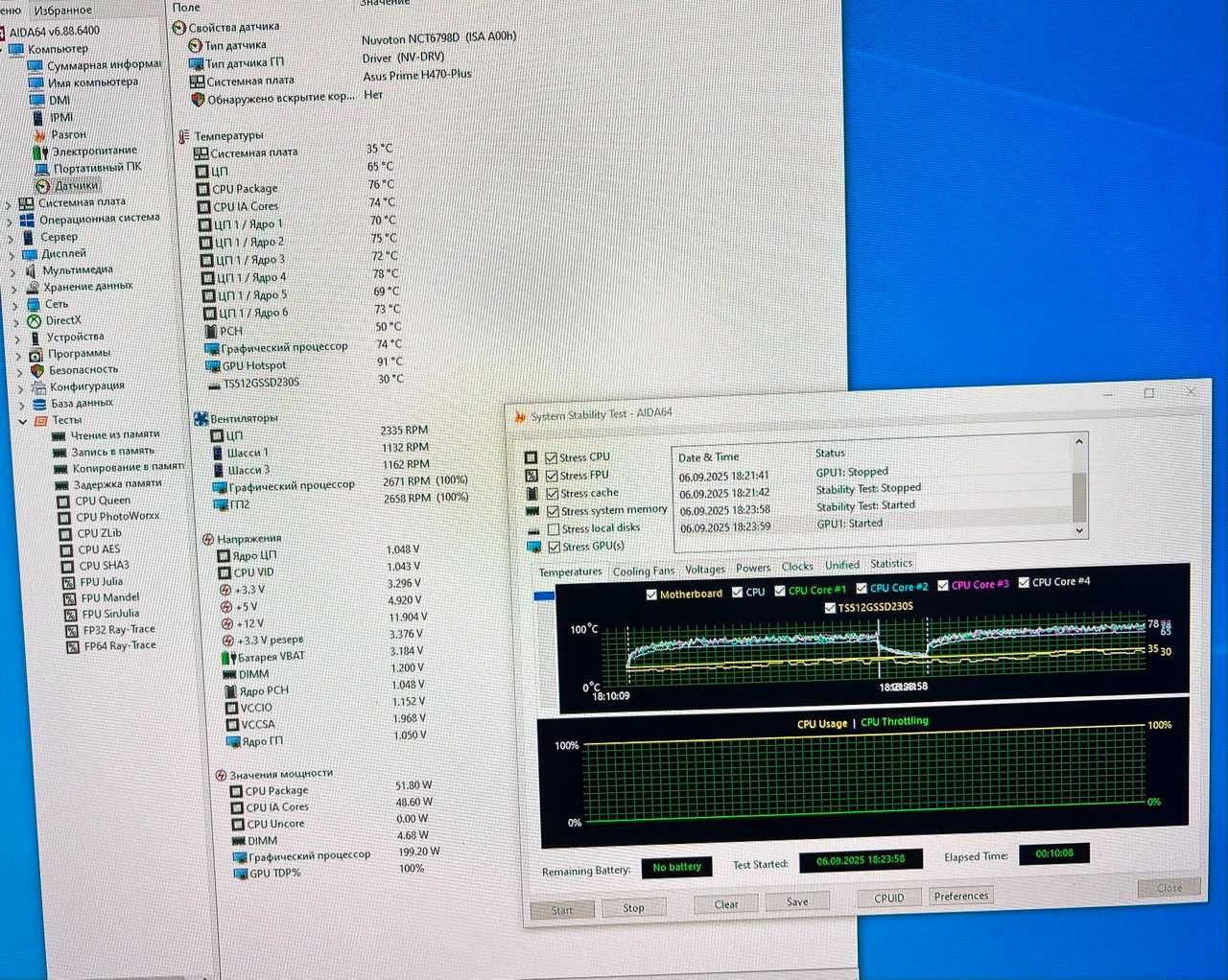Click the FPU Julia benchmark icon
The height and width of the screenshot is (980, 1228).
click(69, 582)
